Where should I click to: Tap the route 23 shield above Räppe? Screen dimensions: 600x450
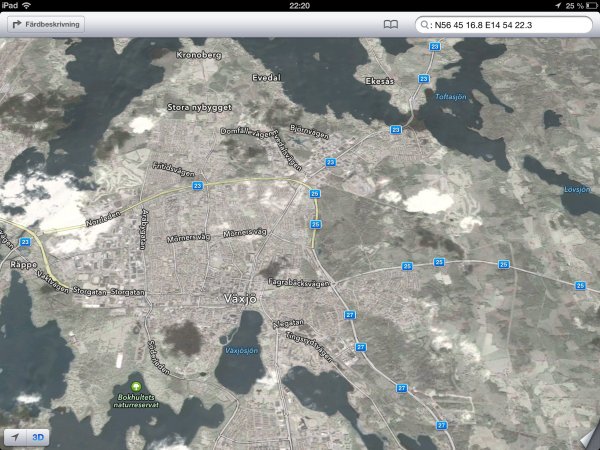coord(25,242)
